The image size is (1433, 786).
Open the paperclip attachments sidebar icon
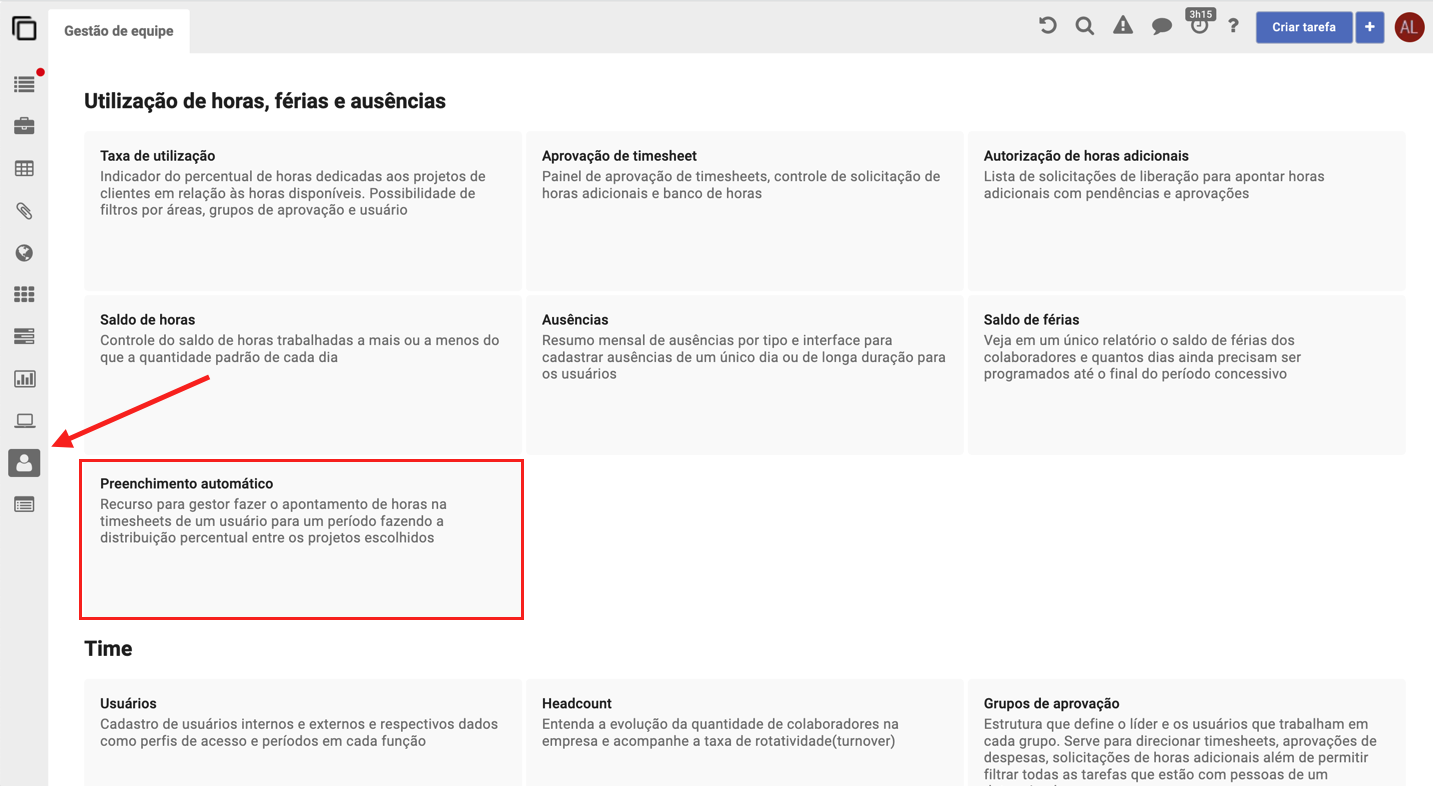click(24, 211)
